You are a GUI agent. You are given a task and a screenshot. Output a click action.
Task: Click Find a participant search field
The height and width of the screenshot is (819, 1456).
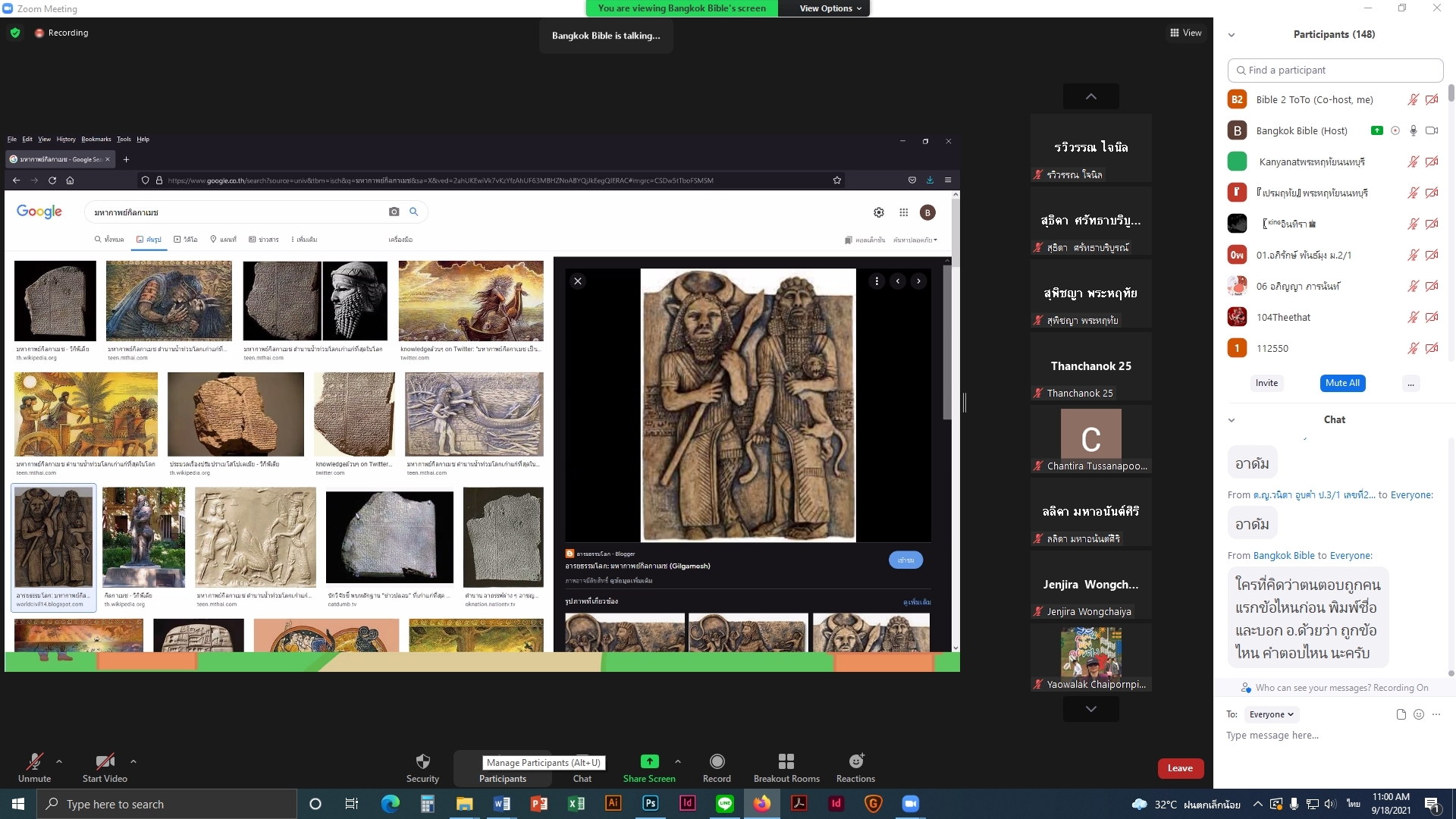[1335, 70]
